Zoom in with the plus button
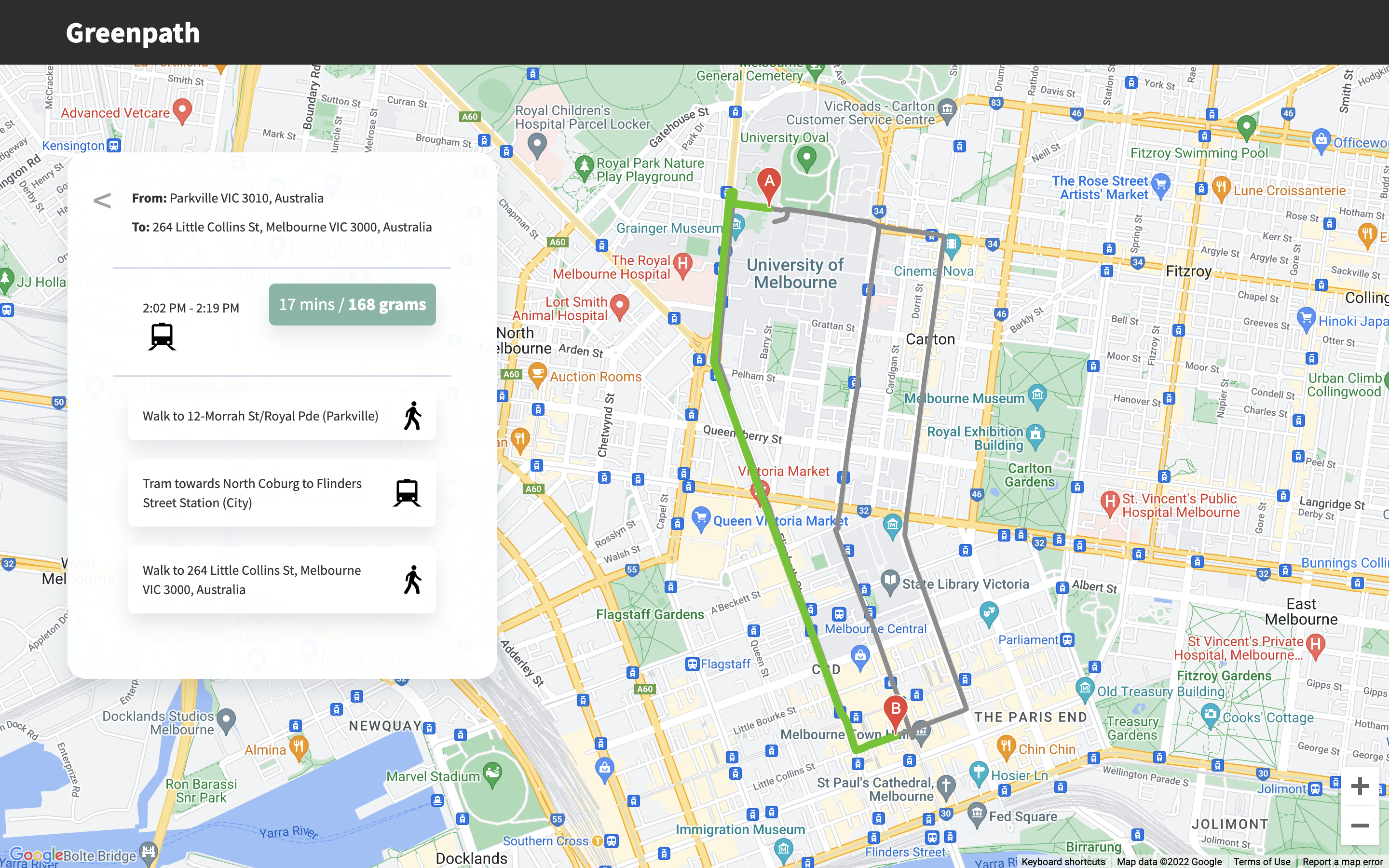This screenshot has width=1389, height=868. coord(1359,786)
